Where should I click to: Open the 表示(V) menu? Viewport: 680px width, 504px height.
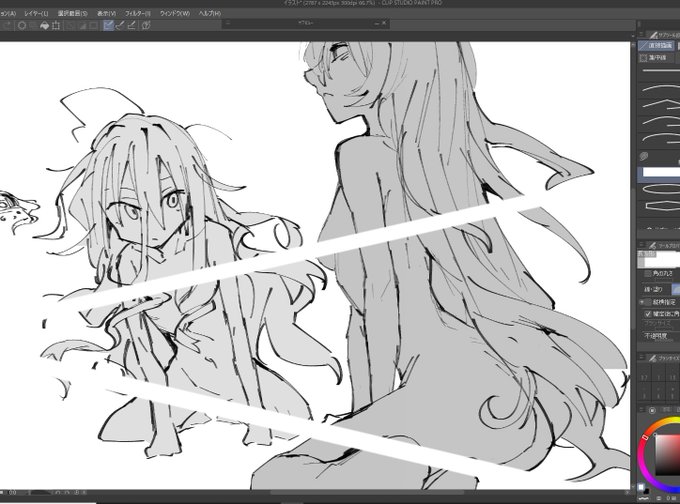pyautogui.click(x=106, y=13)
